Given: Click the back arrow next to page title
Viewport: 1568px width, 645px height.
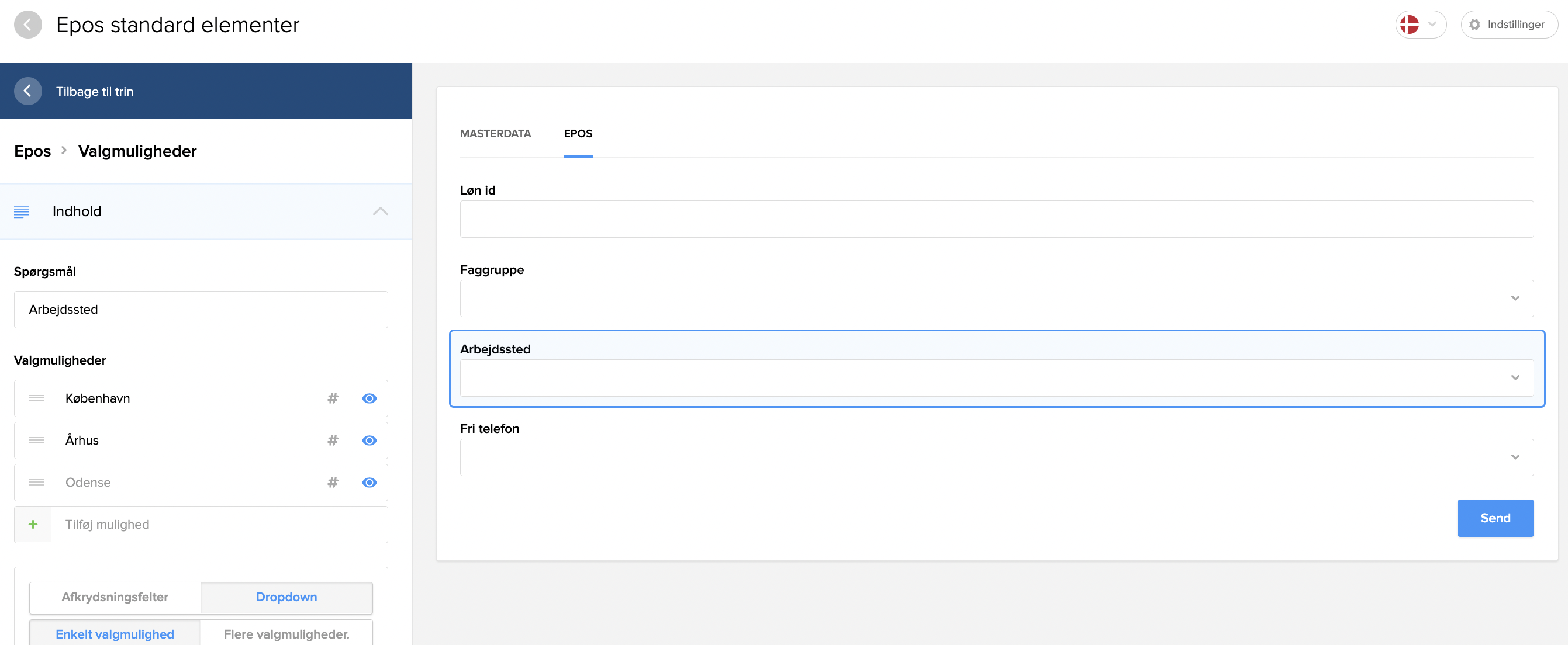Looking at the screenshot, I should coord(27,25).
